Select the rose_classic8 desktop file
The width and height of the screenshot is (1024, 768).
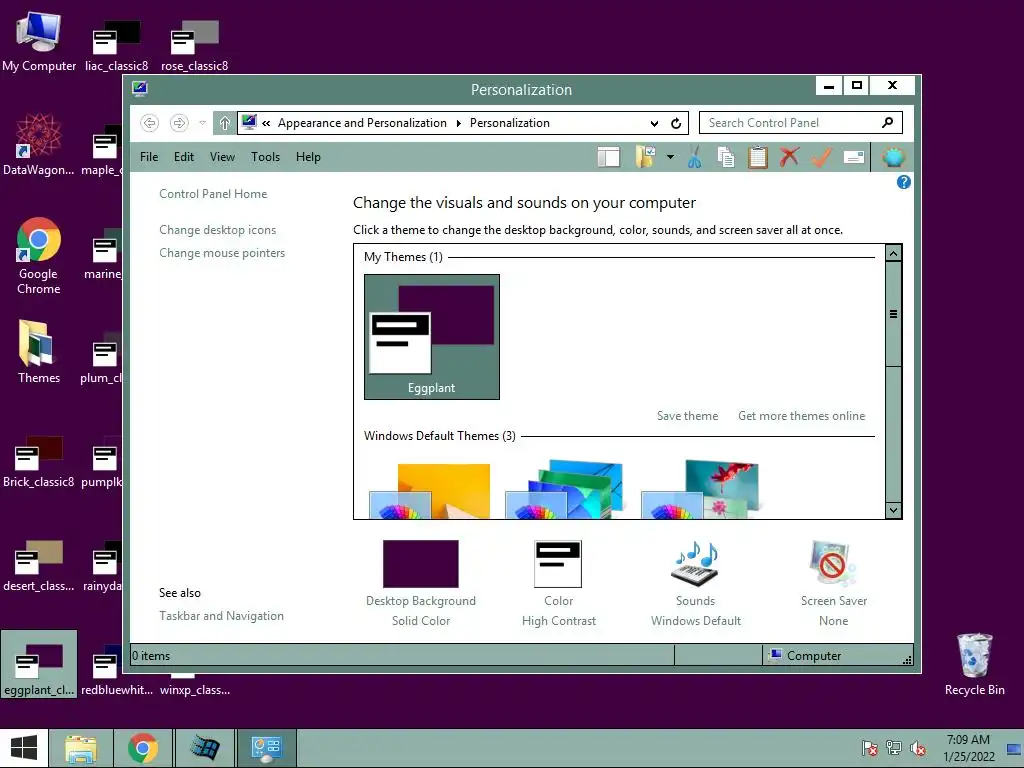click(x=195, y=45)
